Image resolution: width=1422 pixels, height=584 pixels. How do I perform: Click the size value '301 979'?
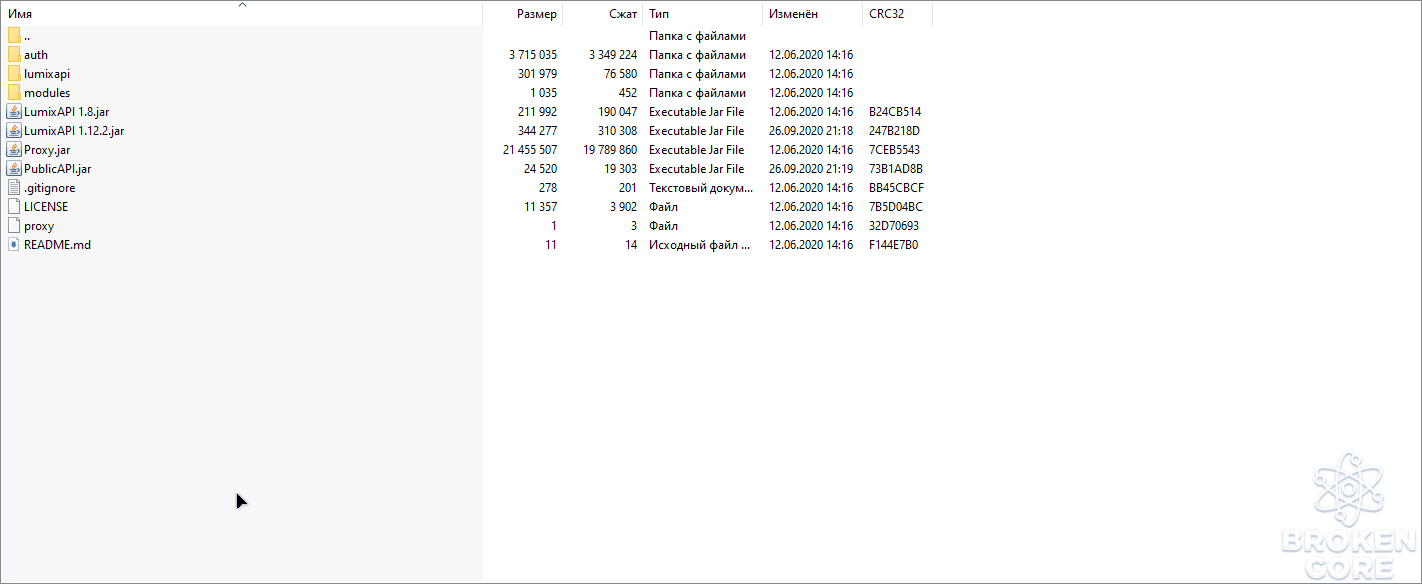coord(538,74)
